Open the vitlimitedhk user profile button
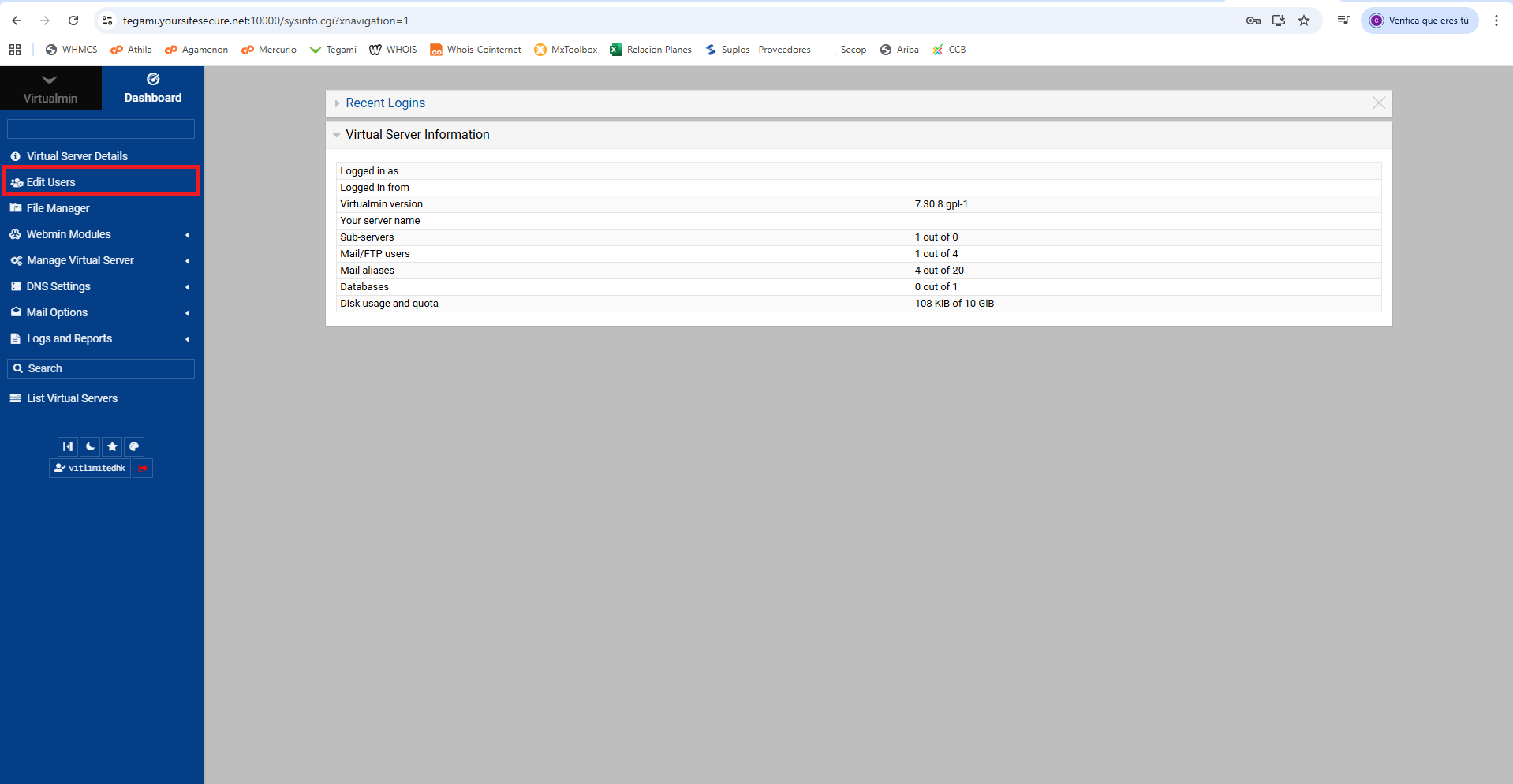1513x784 pixels. [x=90, y=468]
